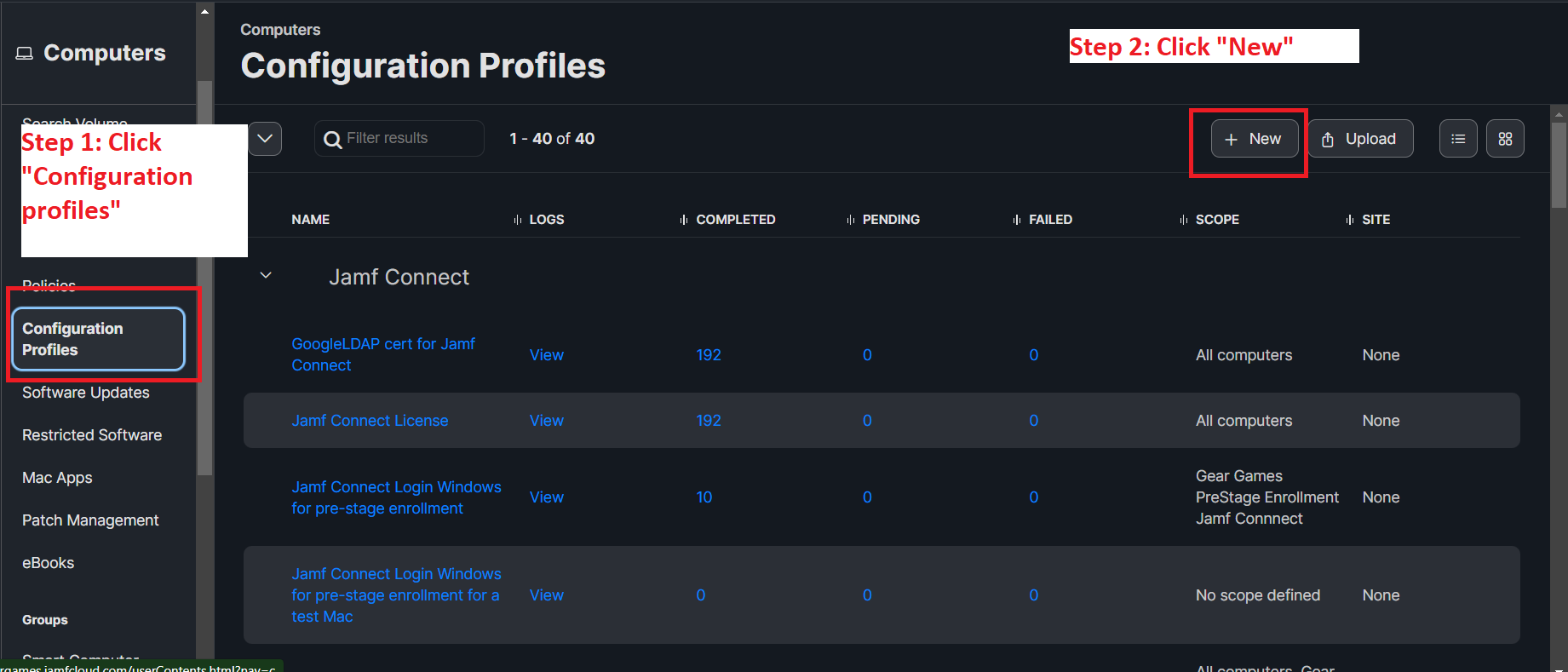This screenshot has width=1568, height=672.
Task: View logs for GoogleLDAP cert profile
Action: click(546, 355)
